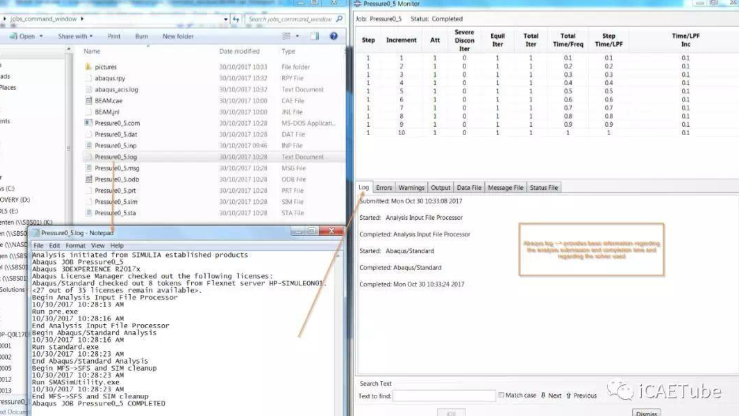
Task: Click increment 5 row in Monitor table
Action: point(547,91)
